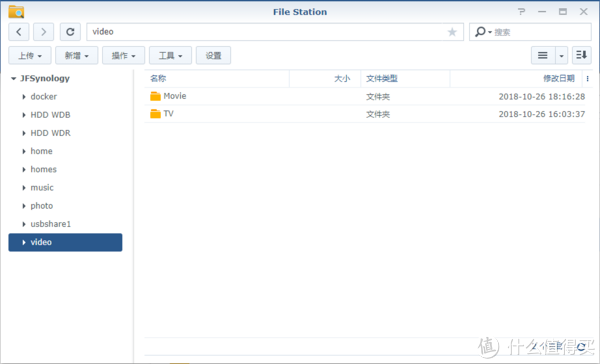This screenshot has width=600, height=364.
Task: Select TV folder icon
Action: pyautogui.click(x=155, y=114)
